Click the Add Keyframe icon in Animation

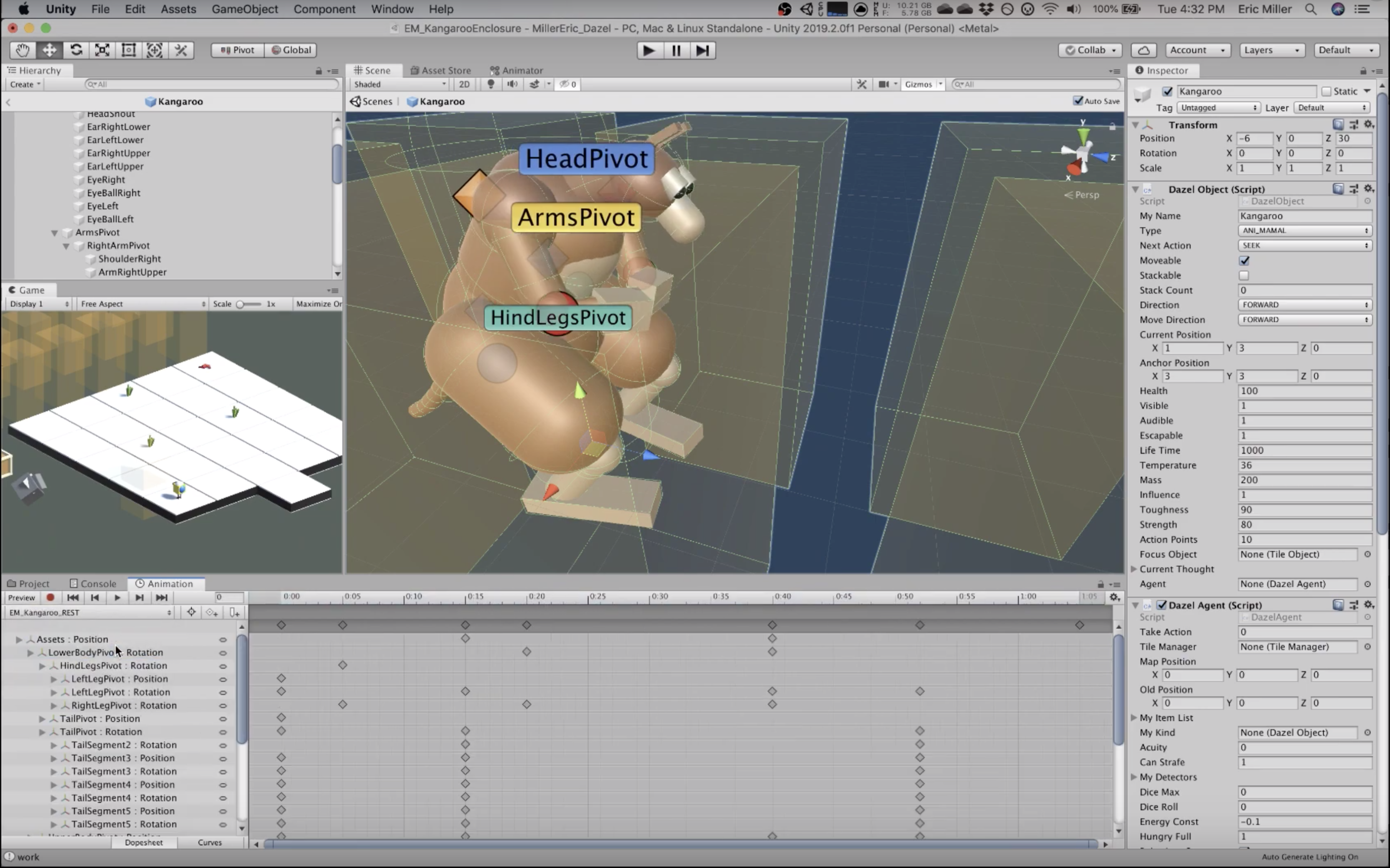point(212,612)
